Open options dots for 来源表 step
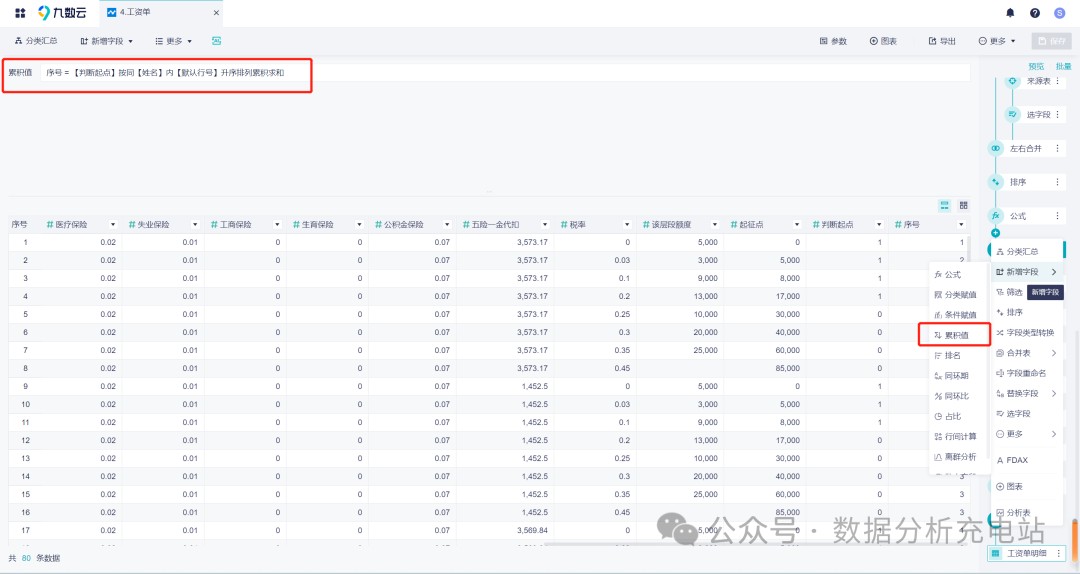Viewport: 1080px width, 574px height. [1057, 81]
